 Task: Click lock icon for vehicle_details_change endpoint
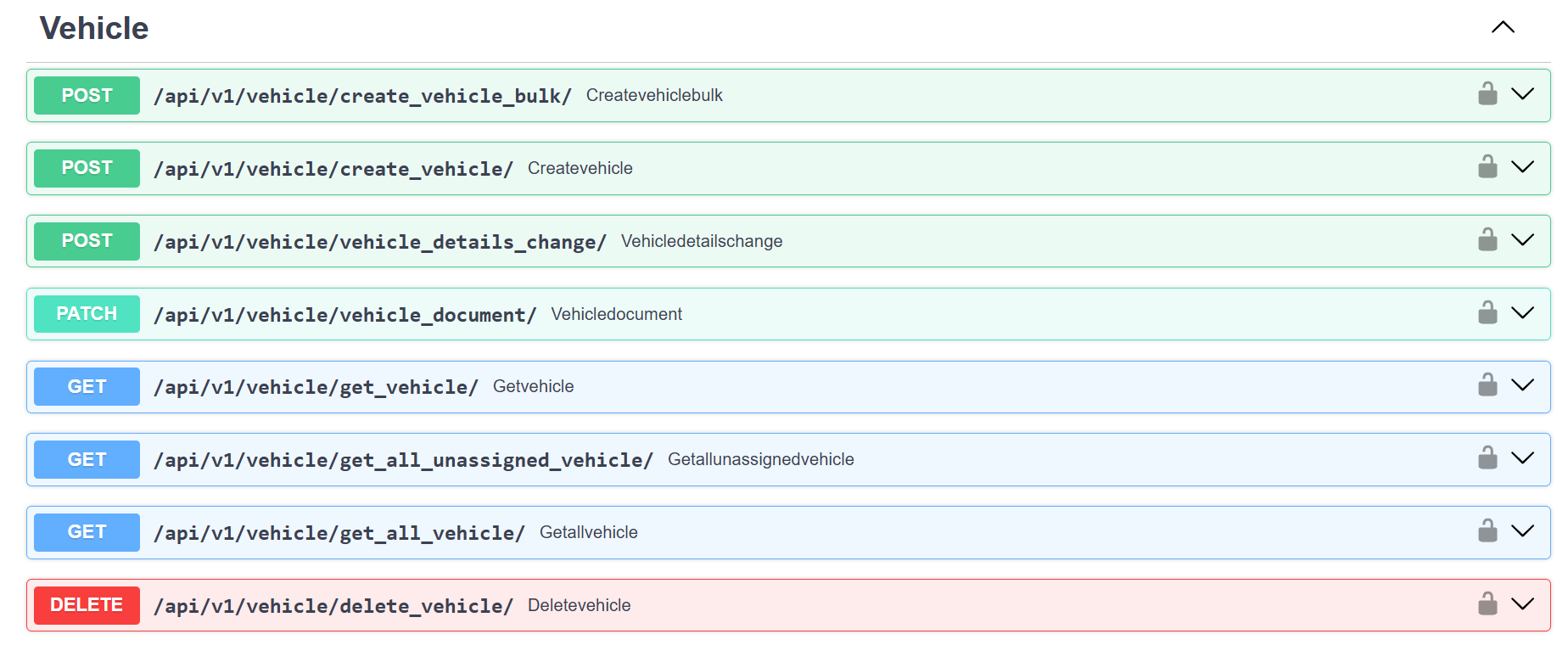pyautogui.click(x=1487, y=240)
